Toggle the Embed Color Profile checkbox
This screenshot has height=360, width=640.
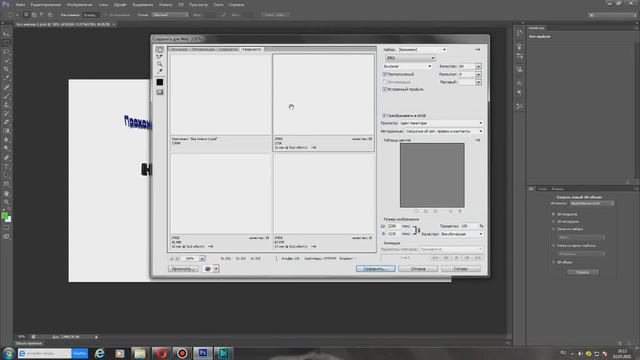[x=384, y=89]
